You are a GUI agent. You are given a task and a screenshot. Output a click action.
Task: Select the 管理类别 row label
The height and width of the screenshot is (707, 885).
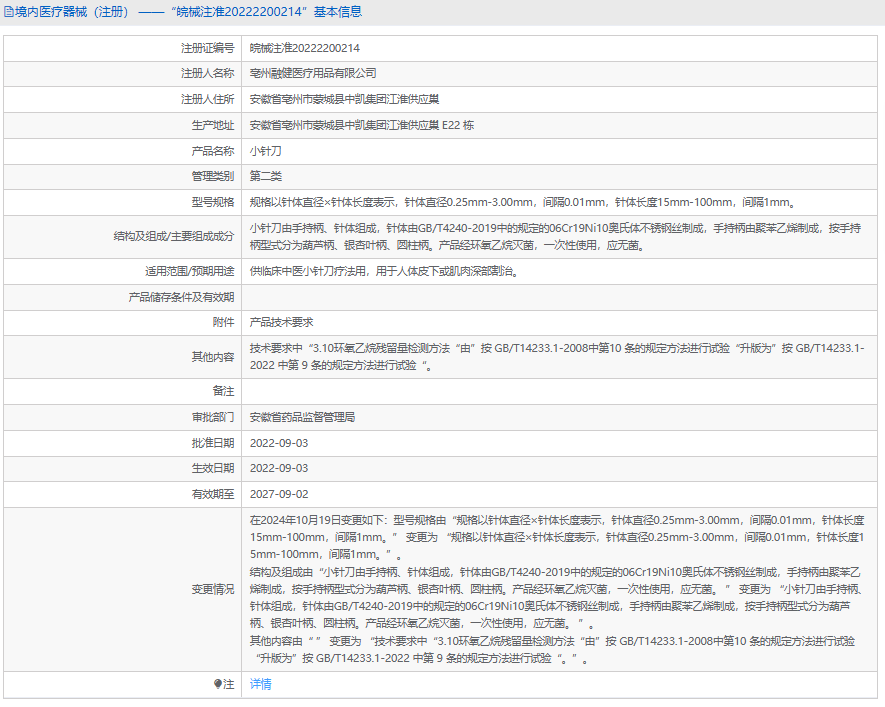coord(213,176)
